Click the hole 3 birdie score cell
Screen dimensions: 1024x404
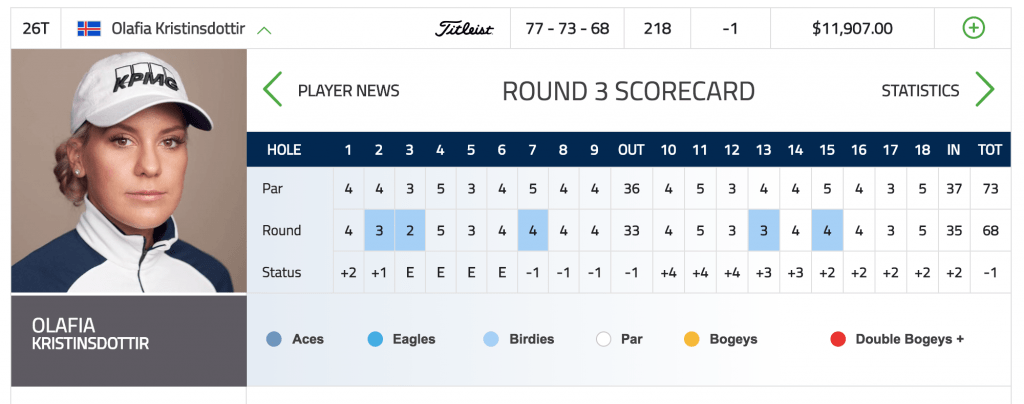tap(409, 230)
